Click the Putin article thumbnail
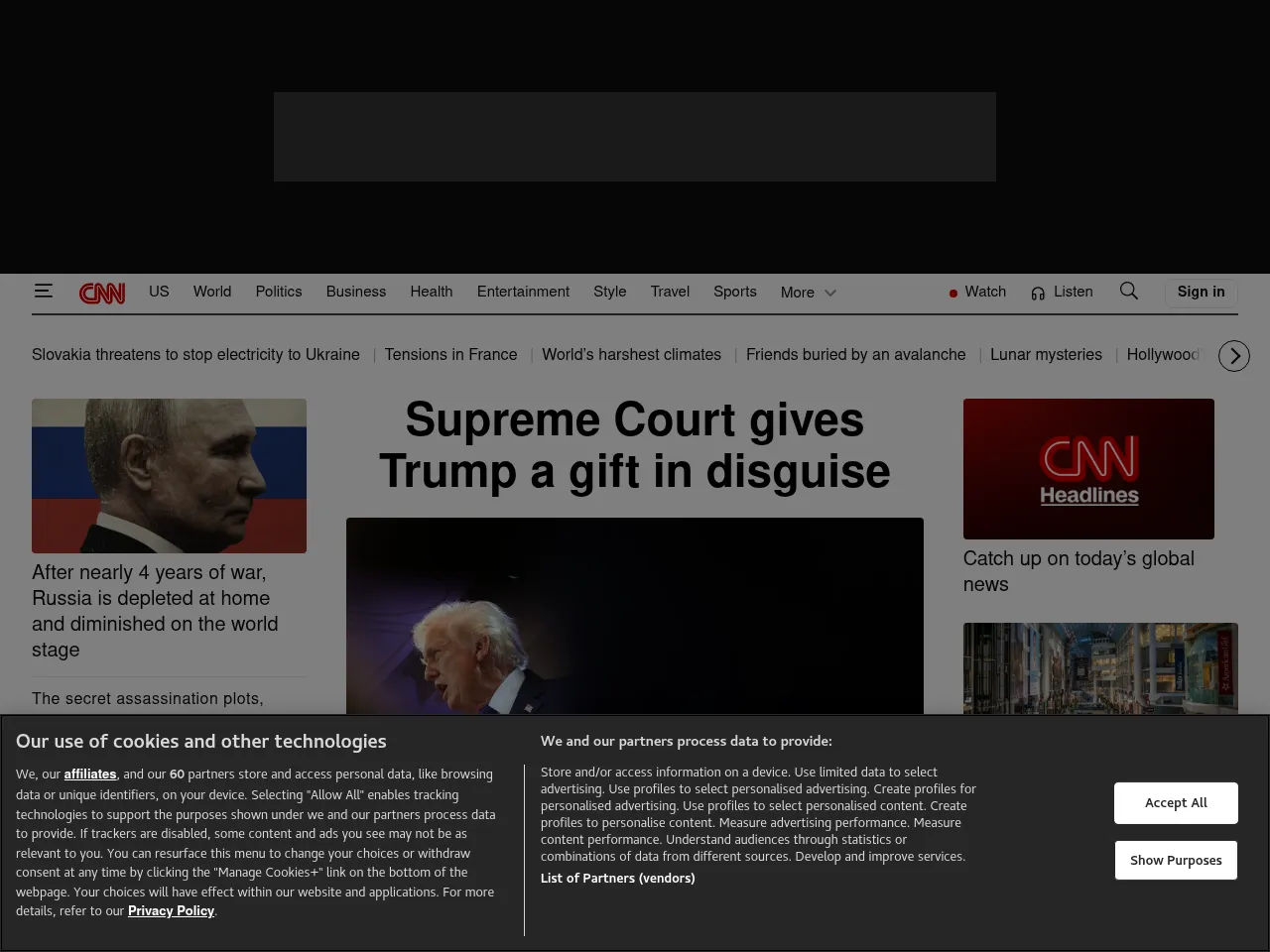1270x952 pixels. [169, 475]
